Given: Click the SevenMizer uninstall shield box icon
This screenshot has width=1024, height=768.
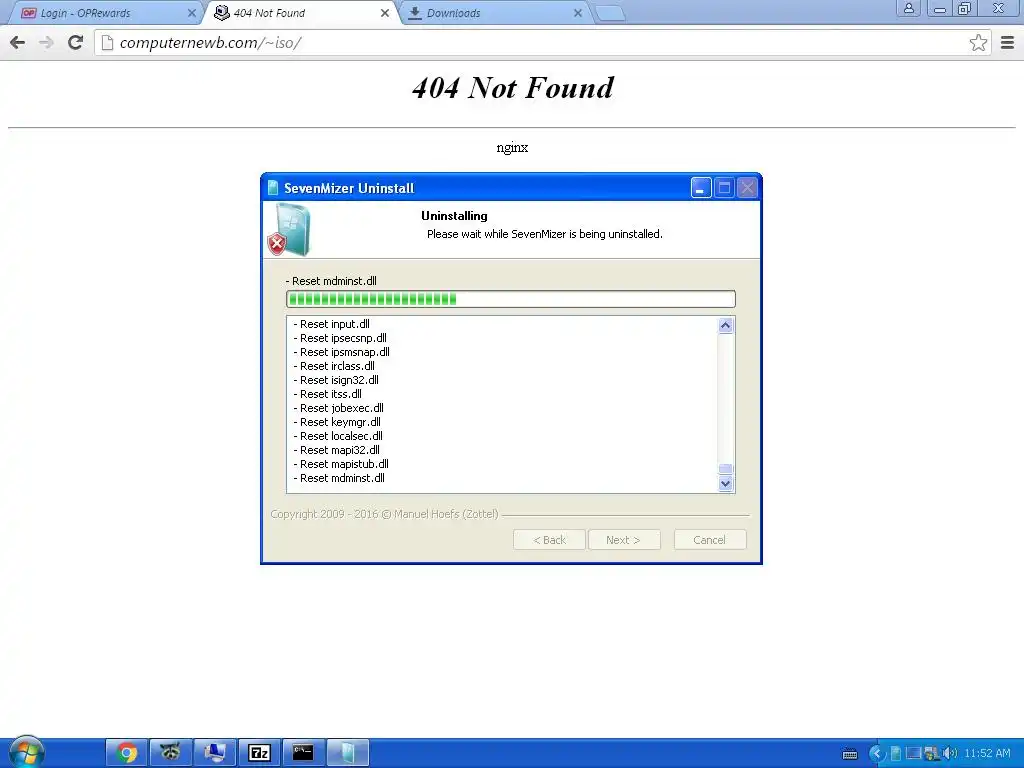Looking at the screenshot, I should point(289,229).
